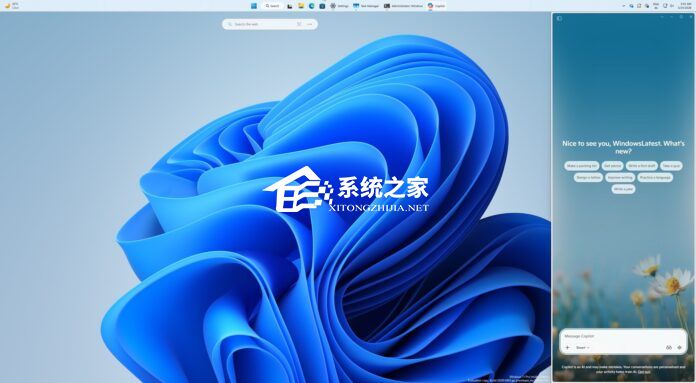This screenshot has width=696, height=383.
Task: Open the Edge browser taskbar icon
Action: pos(312,6)
